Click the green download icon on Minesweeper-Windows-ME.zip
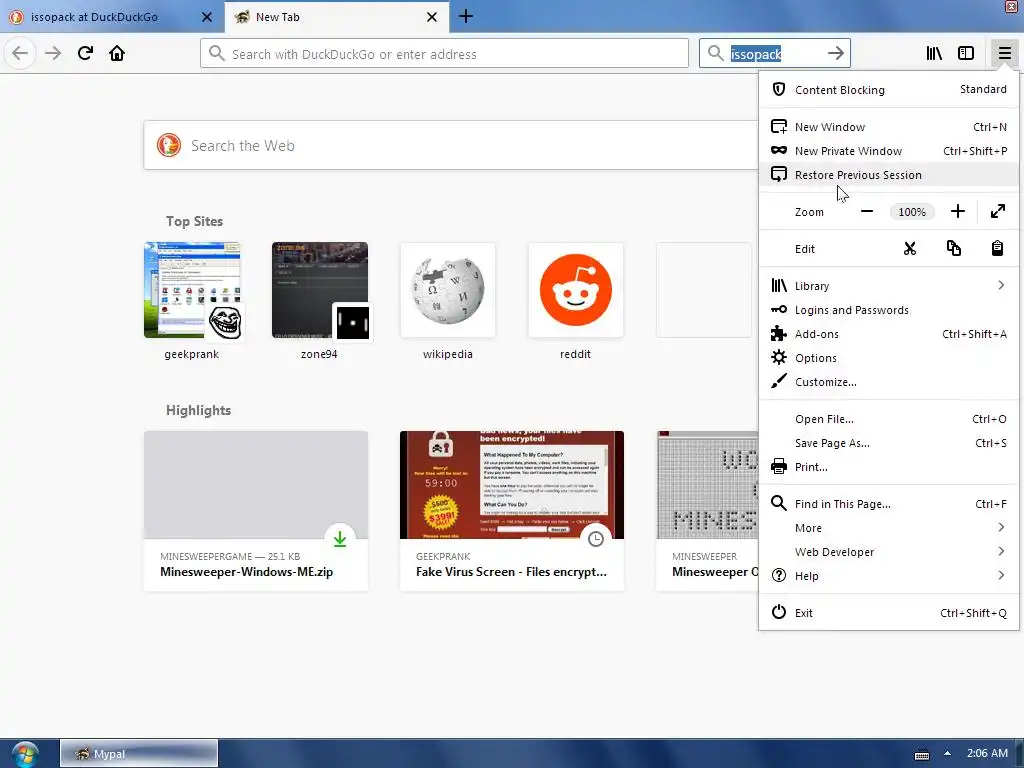 coord(340,539)
